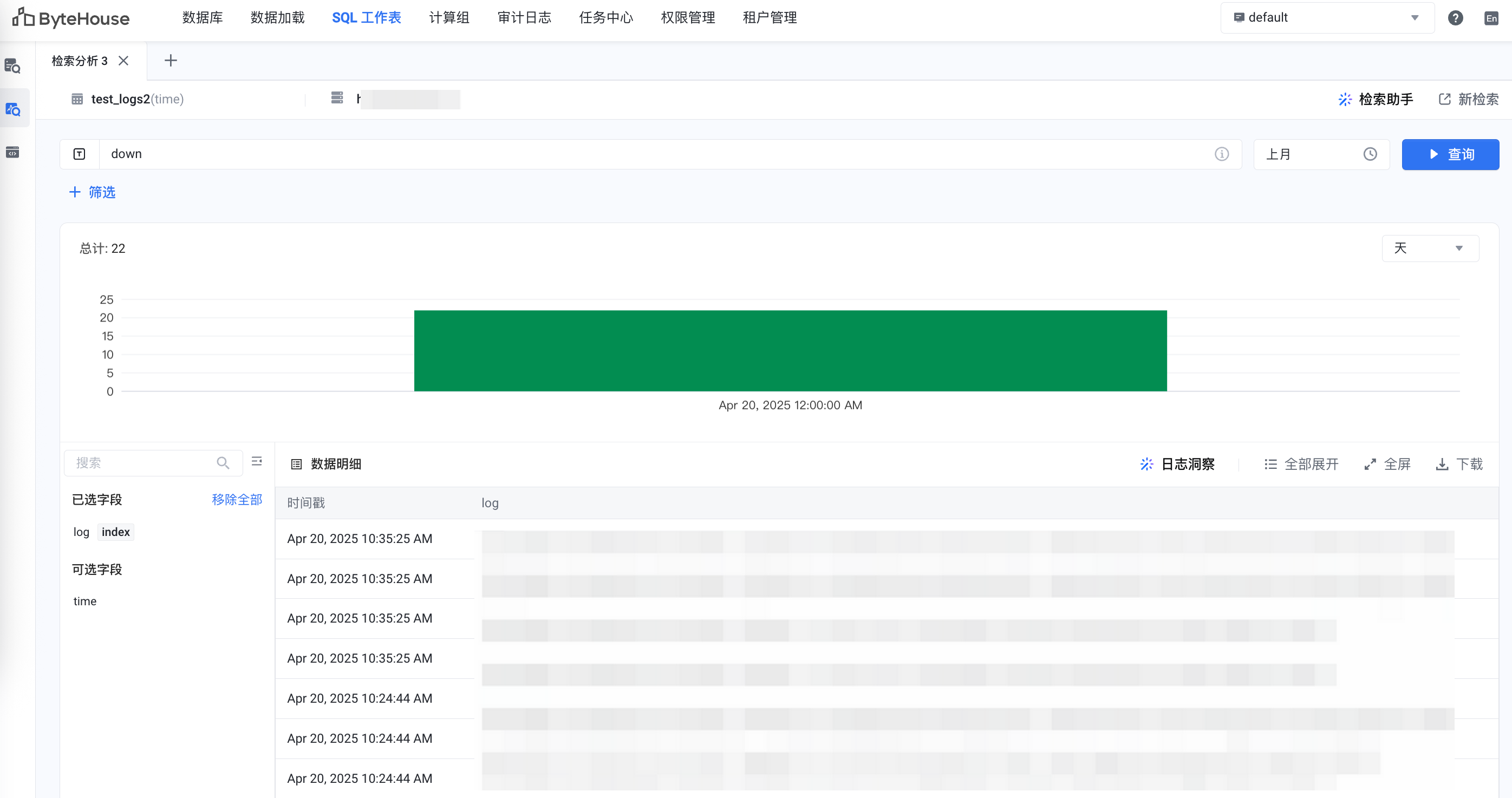Go to the 任务中心 menu
1512x798 pixels.
coord(607,18)
